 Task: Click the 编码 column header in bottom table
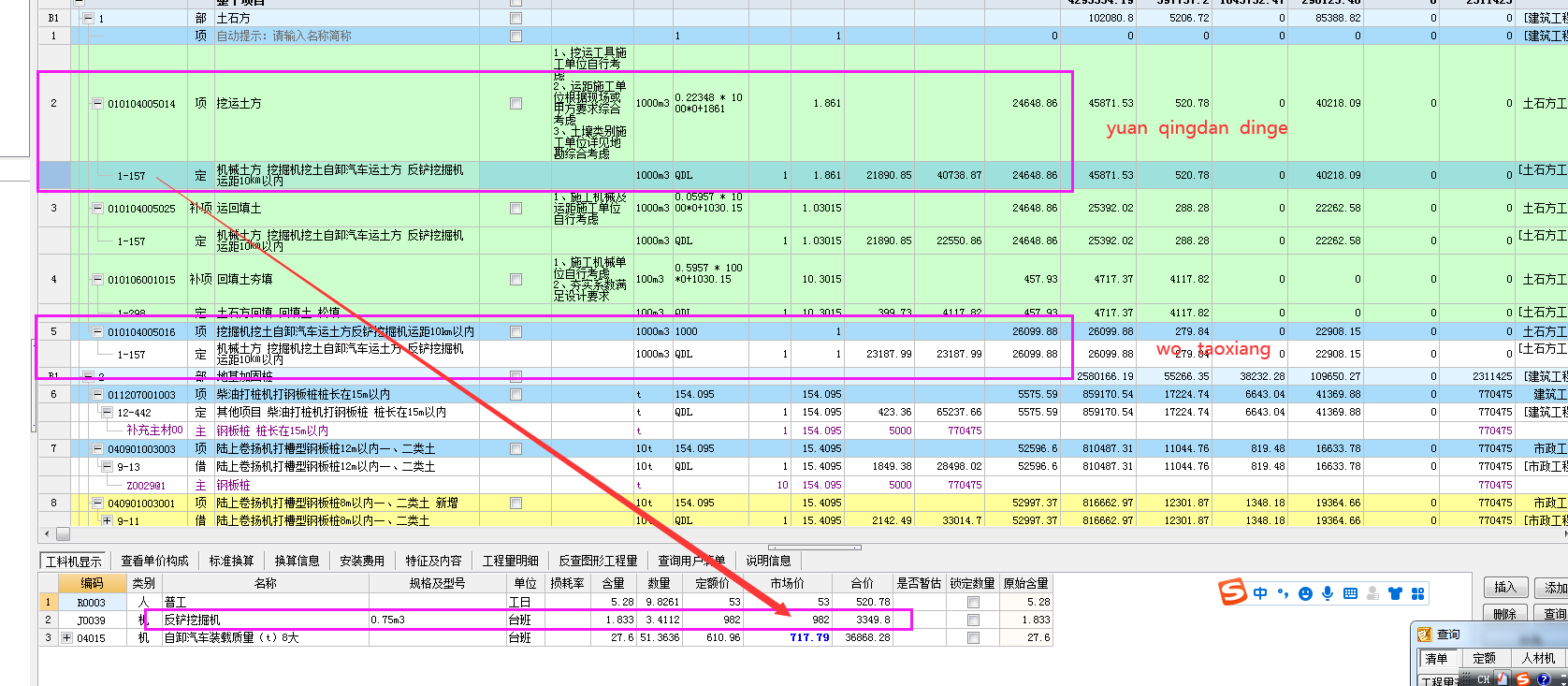pos(92,583)
